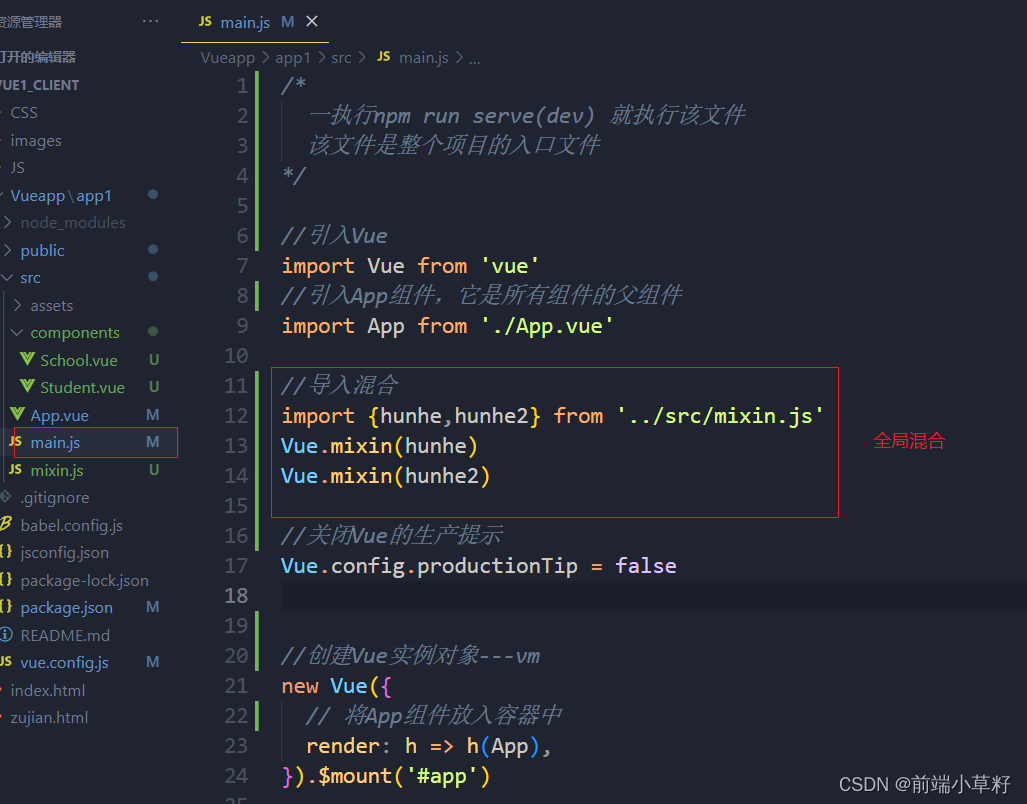The image size is (1027, 804).
Task: Select package.json in the explorer
Action: pyautogui.click(x=66, y=607)
